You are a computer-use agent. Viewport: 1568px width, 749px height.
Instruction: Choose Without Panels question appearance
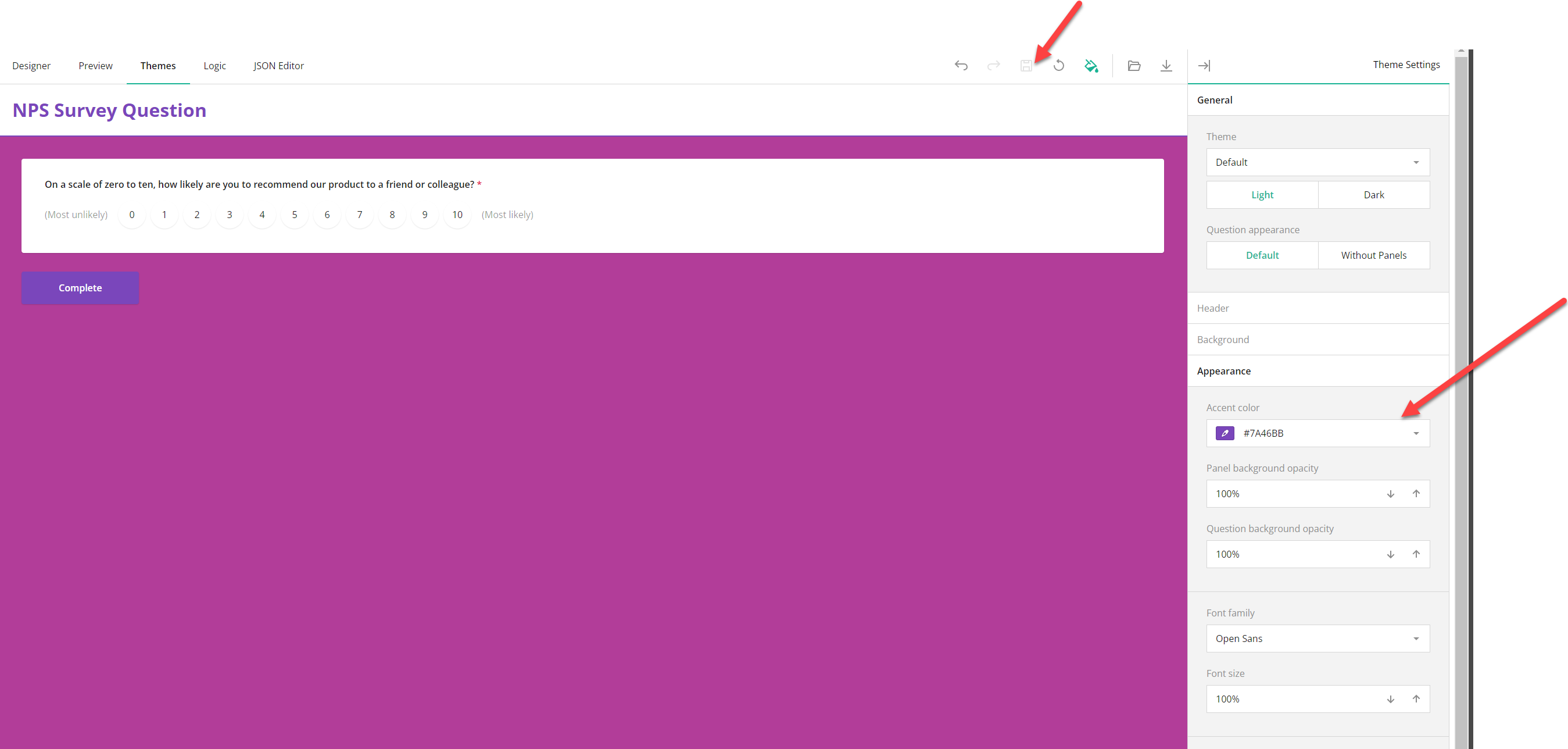coord(1374,255)
